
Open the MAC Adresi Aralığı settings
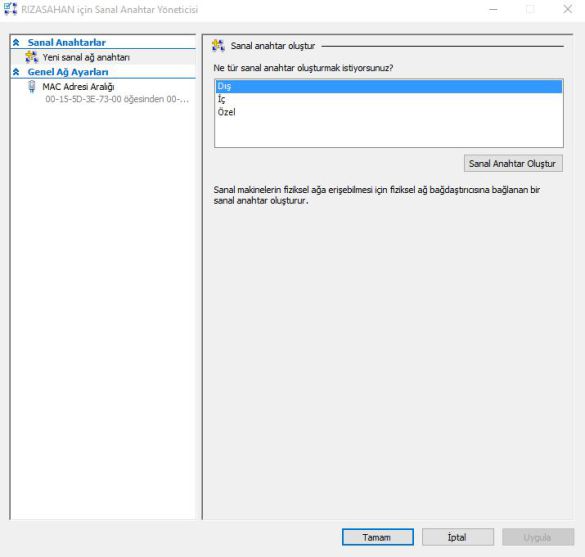pos(78,87)
